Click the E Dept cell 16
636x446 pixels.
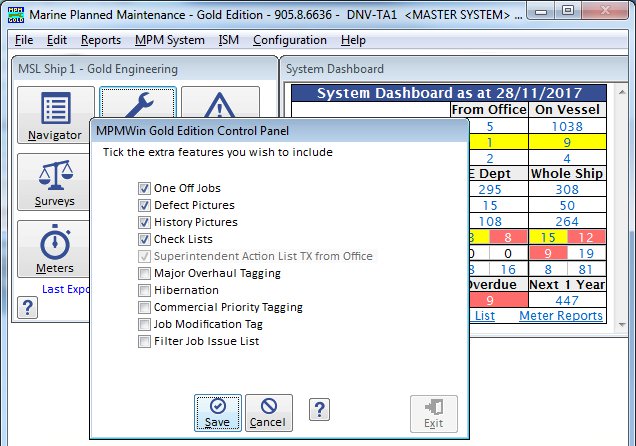508,269
